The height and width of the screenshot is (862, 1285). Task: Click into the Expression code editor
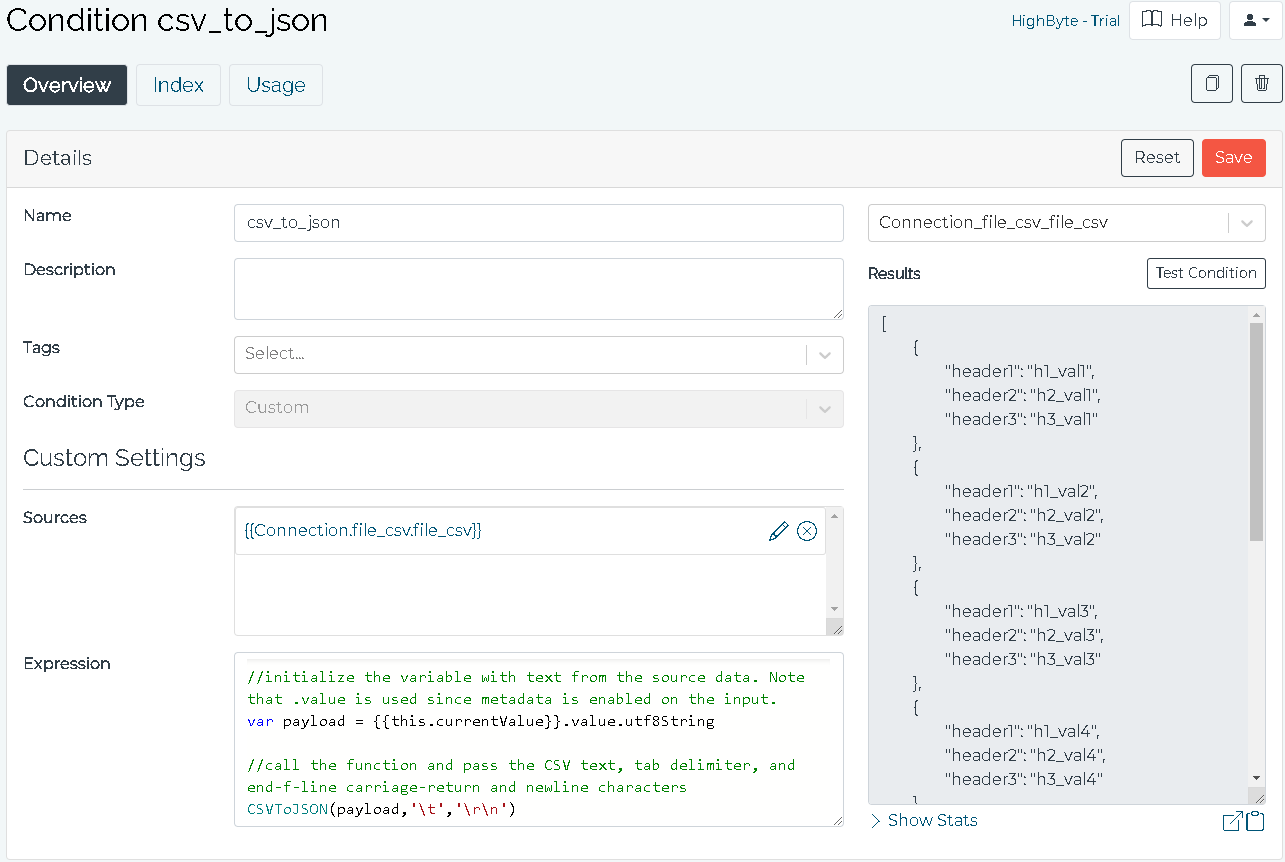click(x=539, y=740)
